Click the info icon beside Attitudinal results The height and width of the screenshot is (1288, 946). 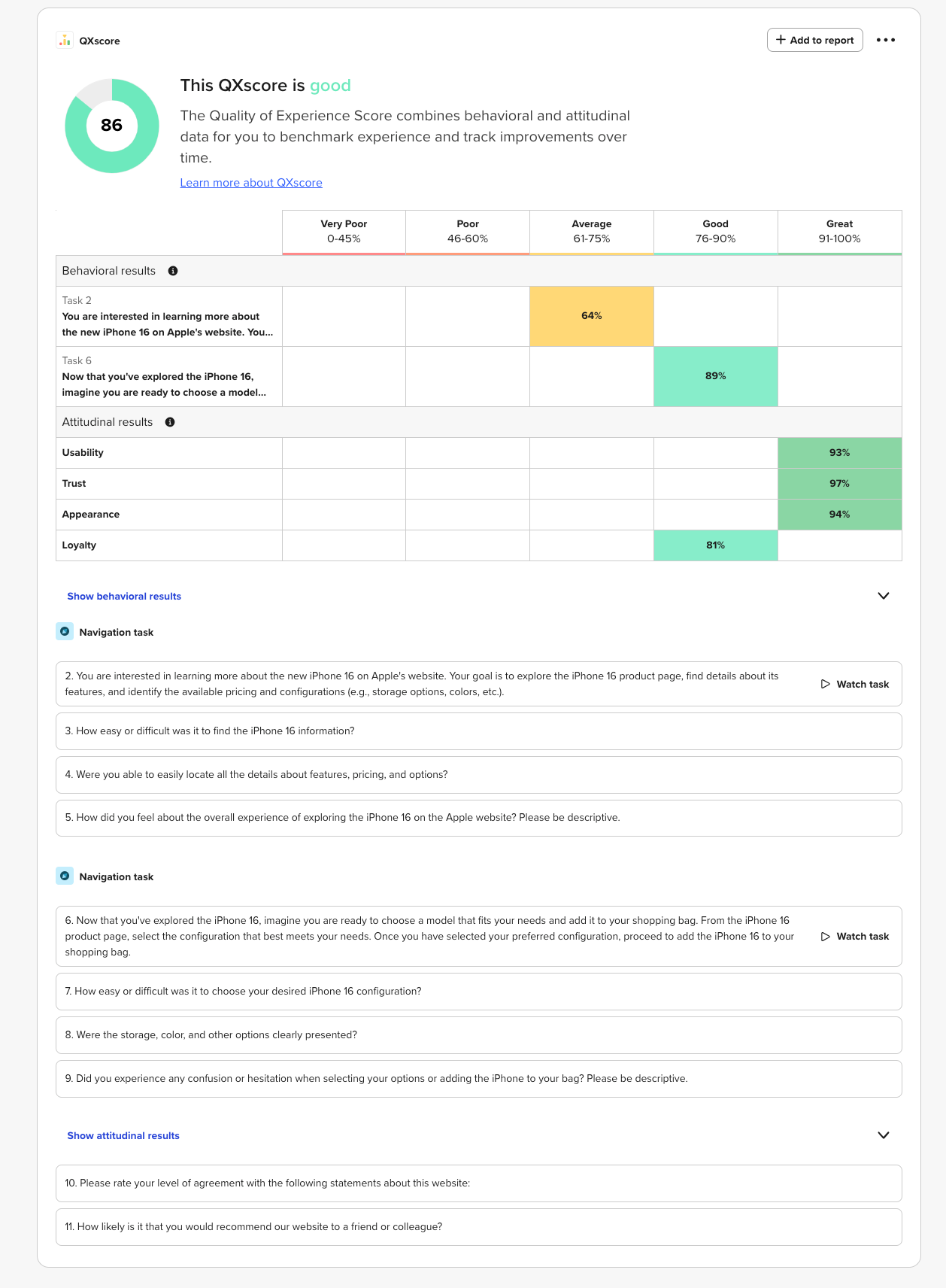pyautogui.click(x=170, y=422)
